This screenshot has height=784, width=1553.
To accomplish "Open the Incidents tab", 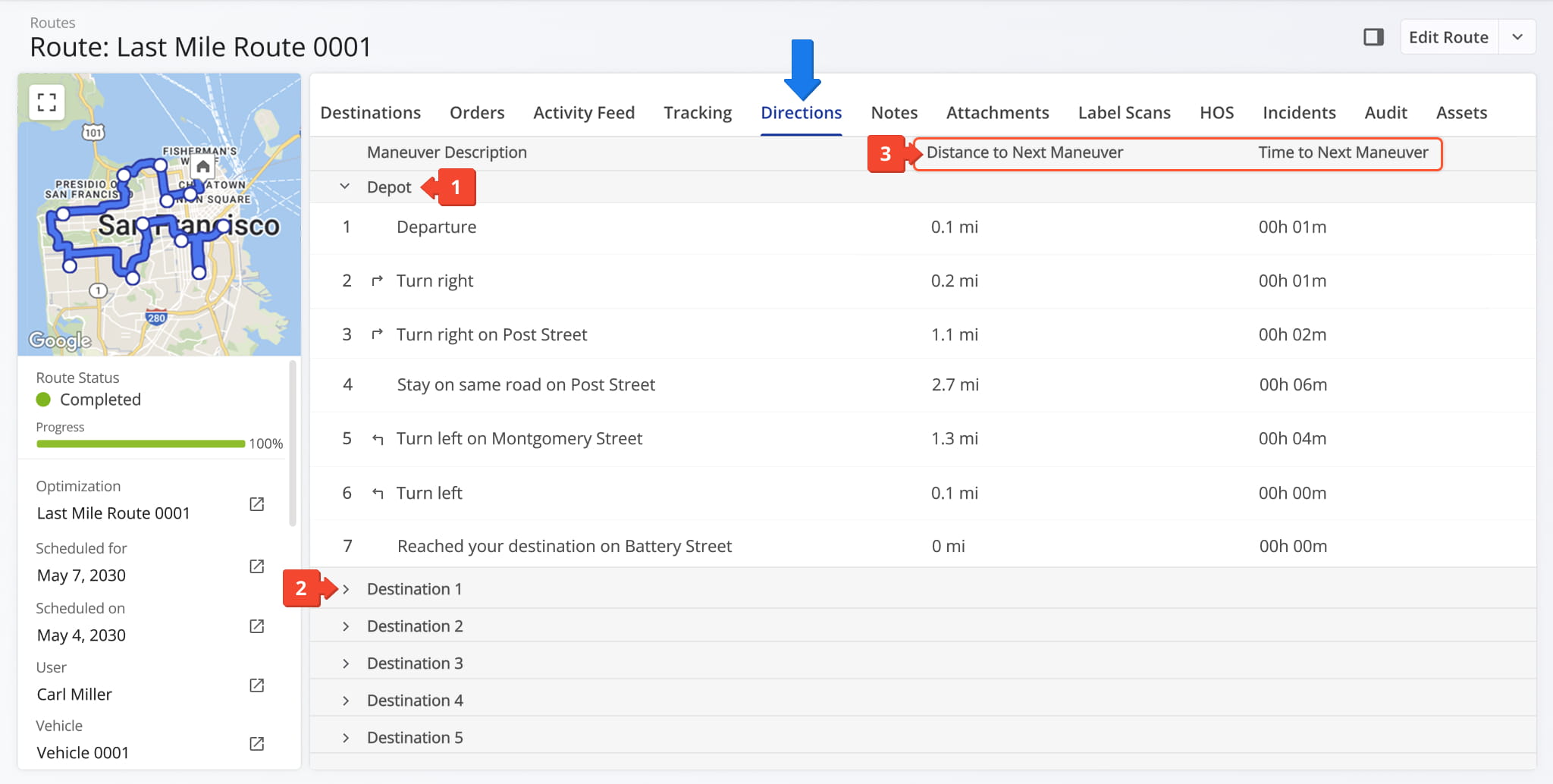I will coord(1299,113).
